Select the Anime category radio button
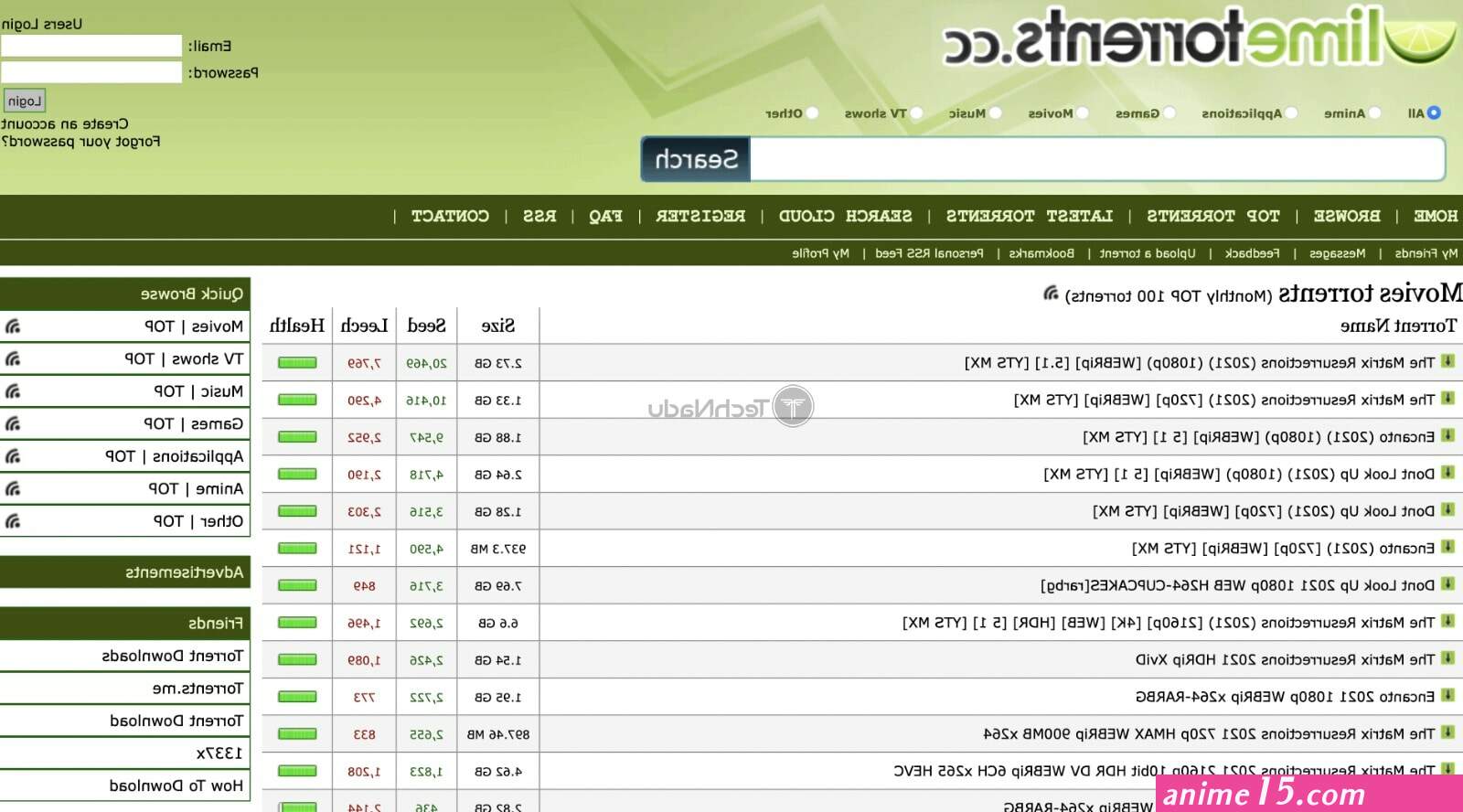The image size is (1463, 812). [x=1375, y=112]
